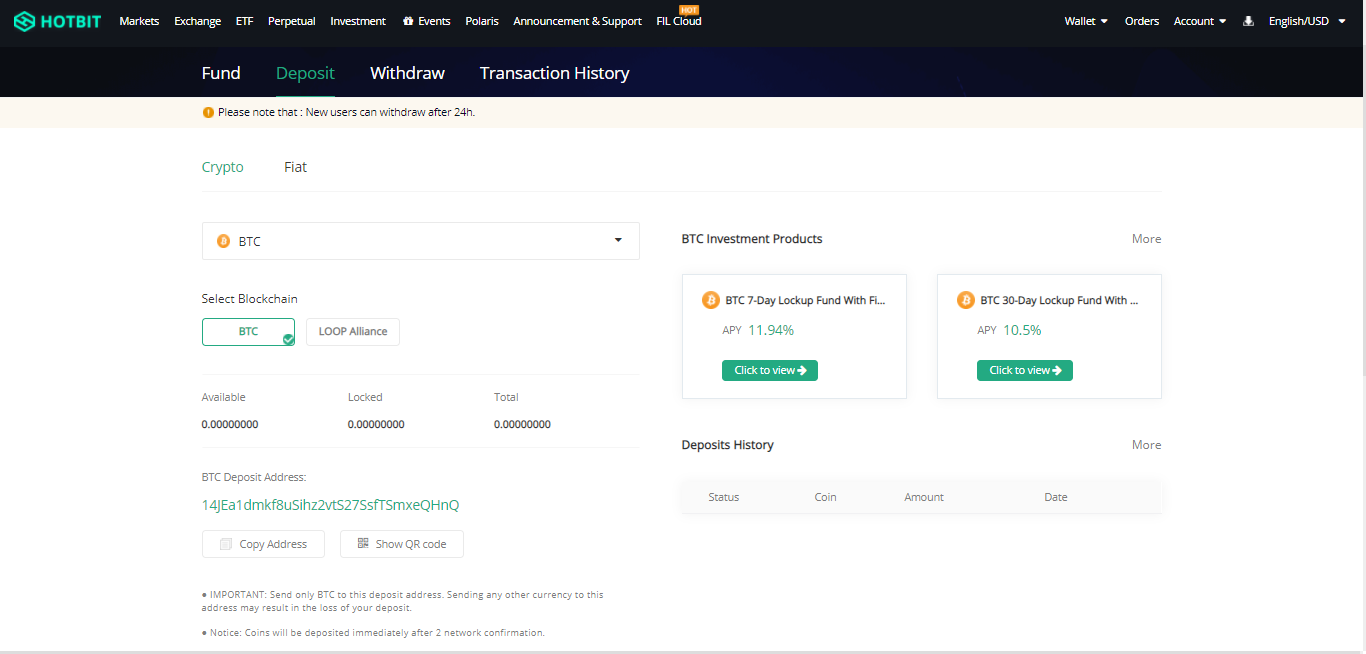Click the QR code icon
The image size is (1366, 654).
point(363,544)
